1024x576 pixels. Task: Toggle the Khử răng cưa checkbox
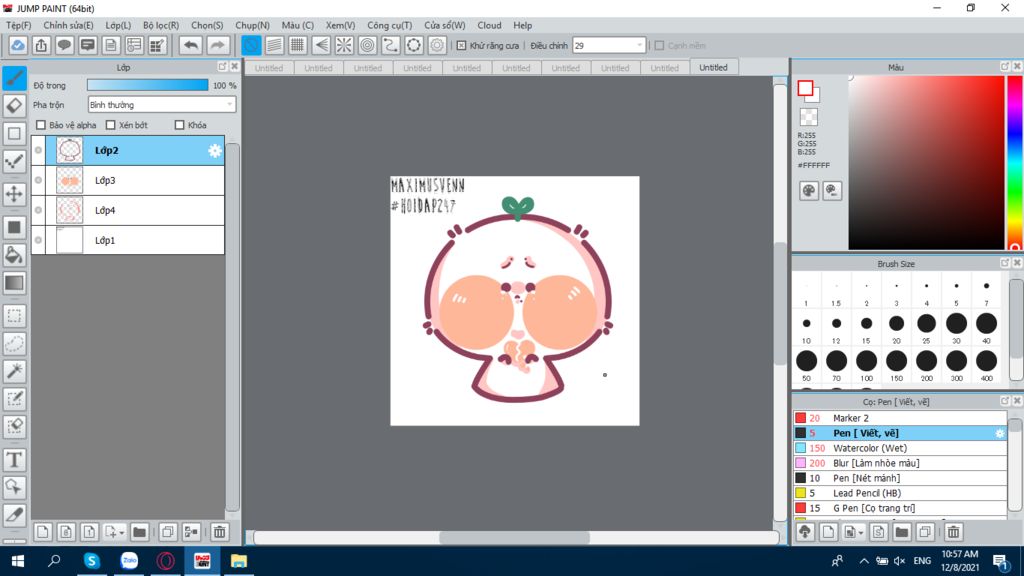pyautogui.click(x=461, y=46)
